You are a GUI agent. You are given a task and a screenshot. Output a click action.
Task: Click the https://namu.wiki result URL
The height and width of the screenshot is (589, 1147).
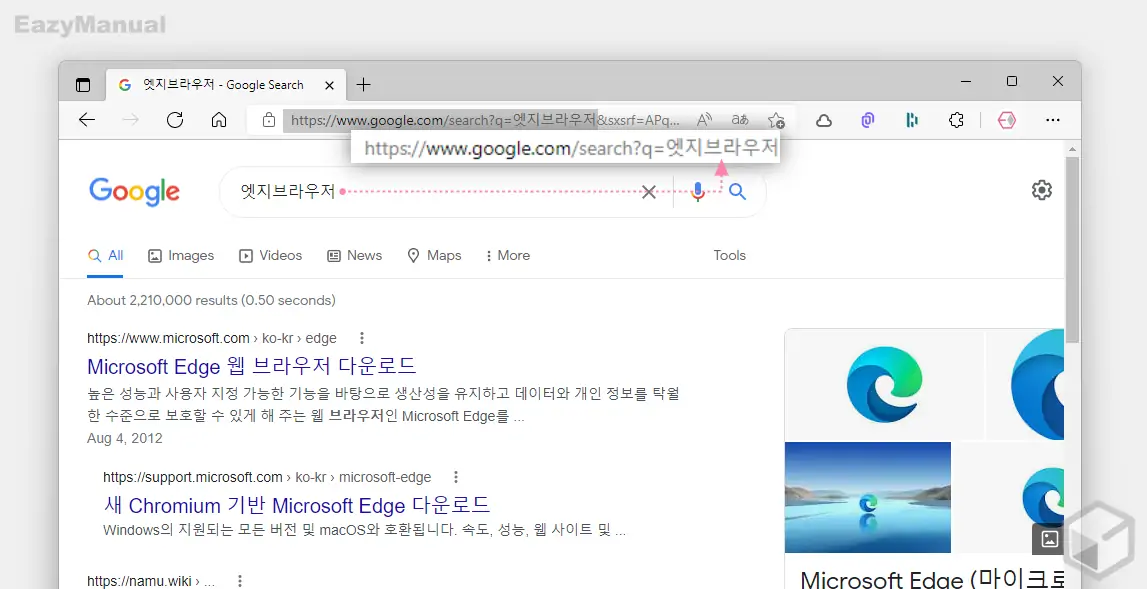click(151, 581)
